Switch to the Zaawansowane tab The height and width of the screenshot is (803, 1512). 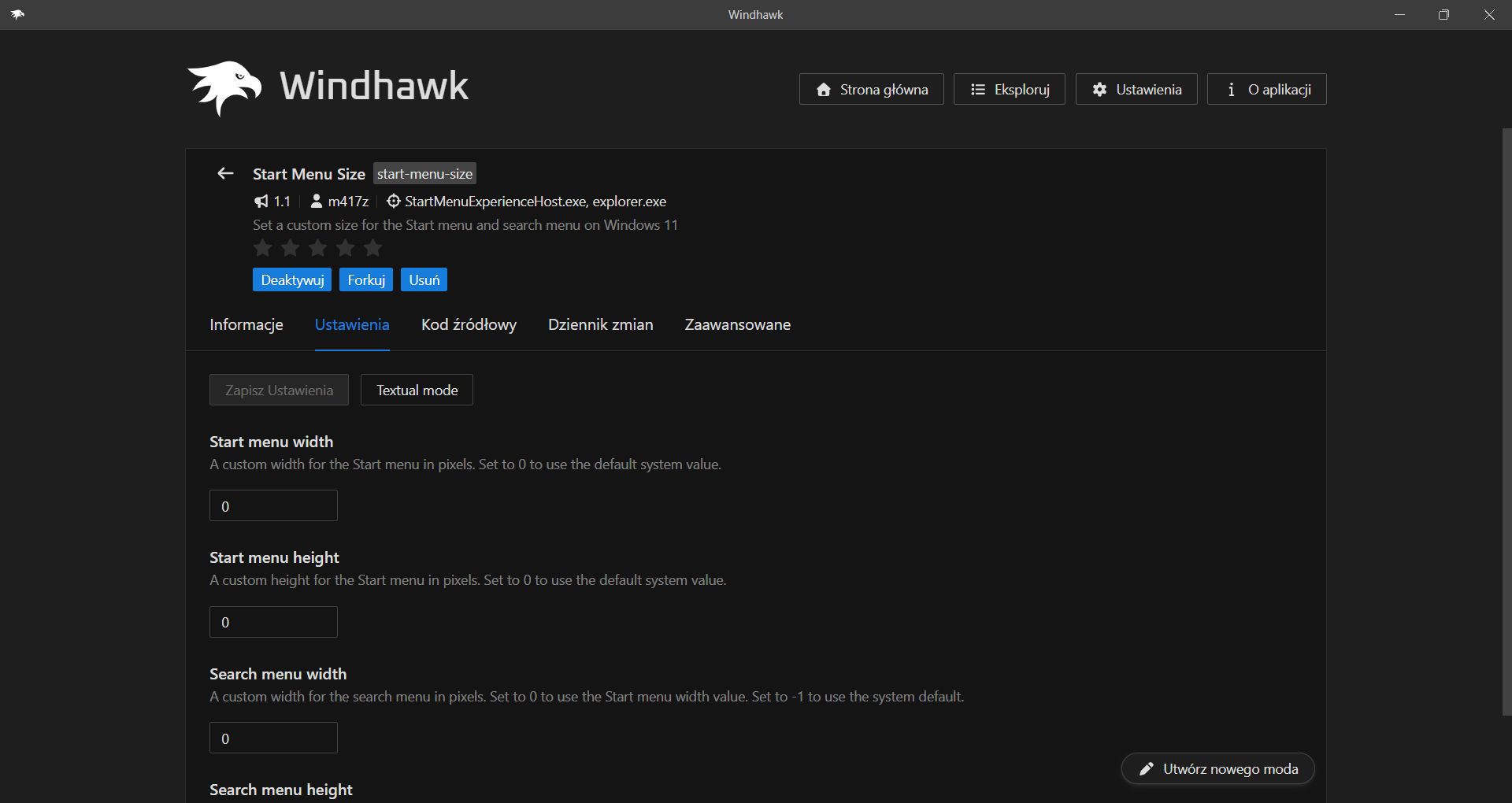[738, 324]
